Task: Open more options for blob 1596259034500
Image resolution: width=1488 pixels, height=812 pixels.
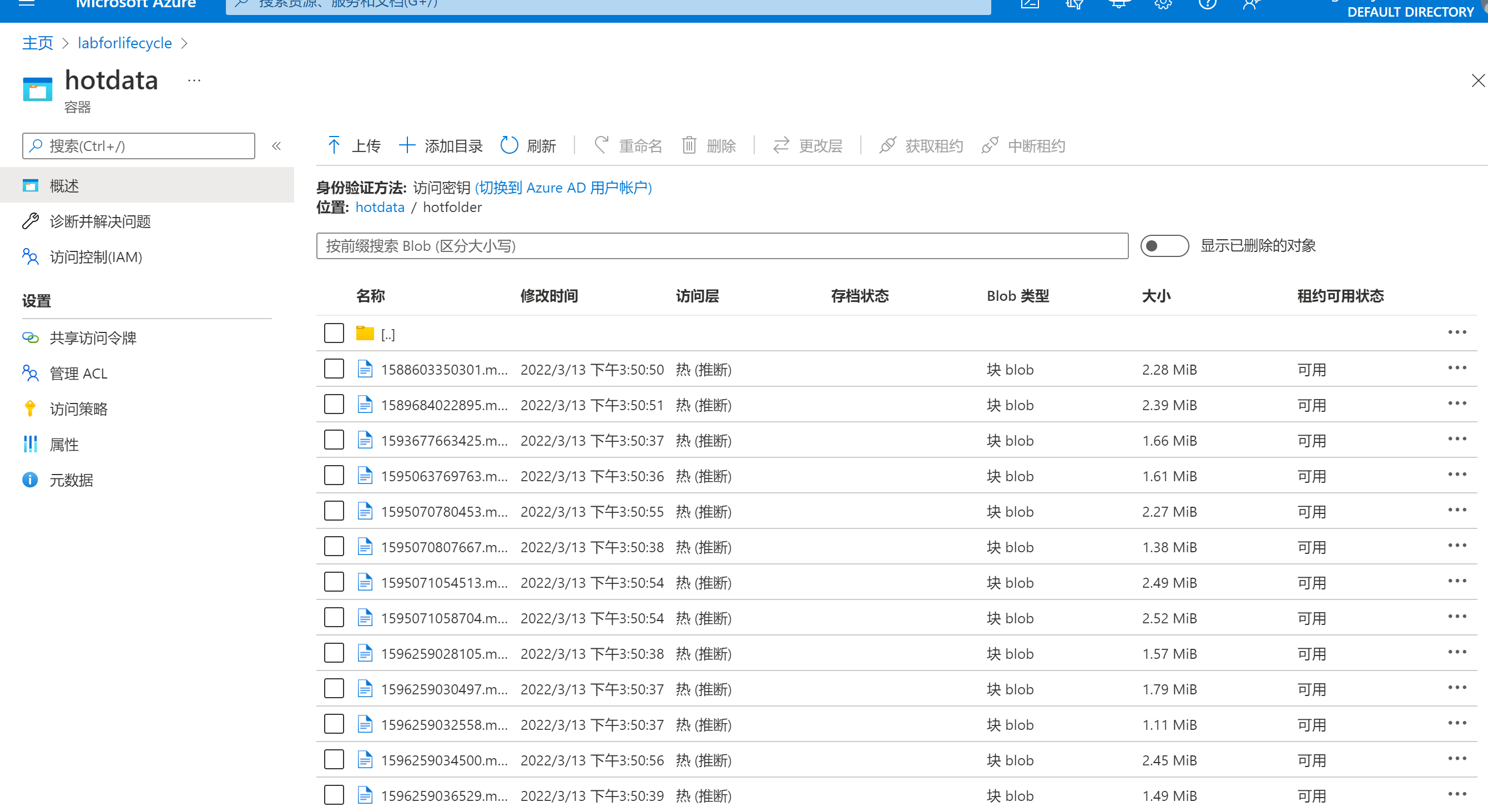Action: 1457,758
